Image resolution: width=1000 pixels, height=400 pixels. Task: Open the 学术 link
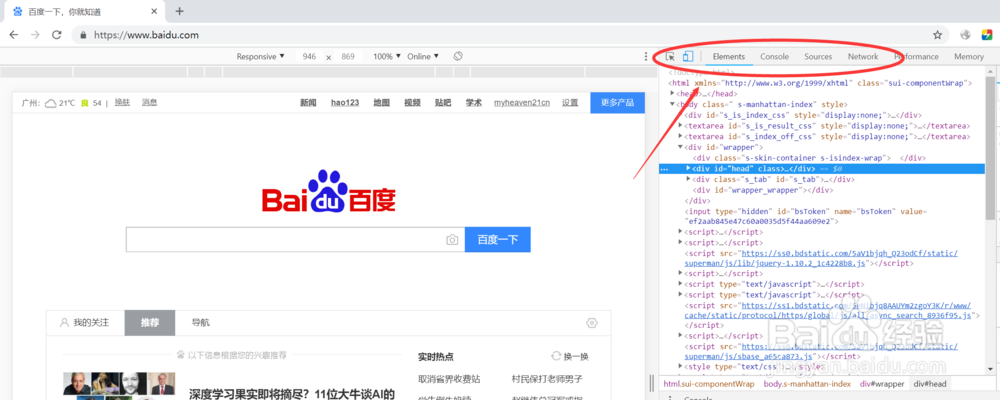(473, 103)
